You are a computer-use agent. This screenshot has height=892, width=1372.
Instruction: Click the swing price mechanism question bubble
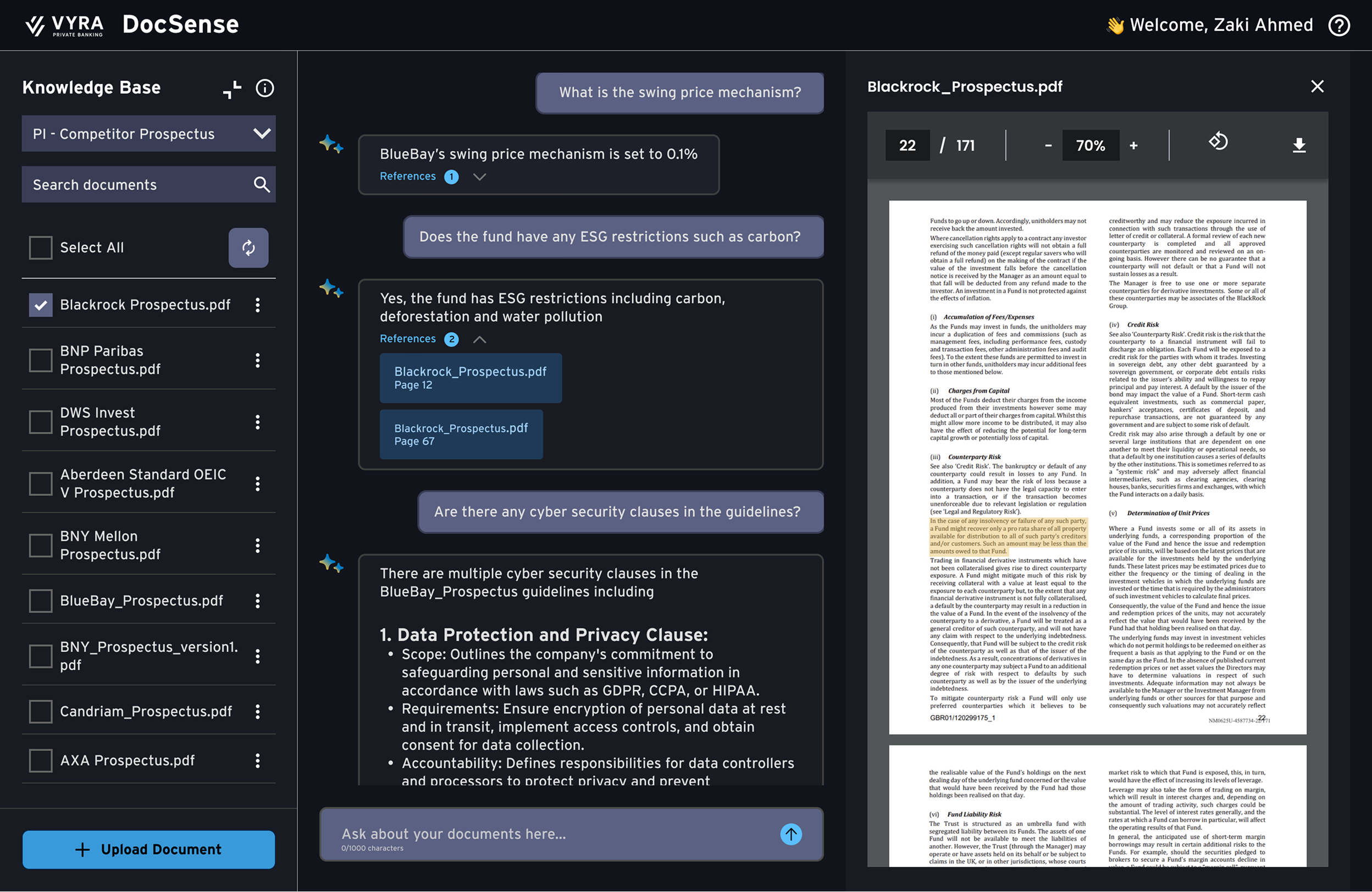(x=679, y=93)
